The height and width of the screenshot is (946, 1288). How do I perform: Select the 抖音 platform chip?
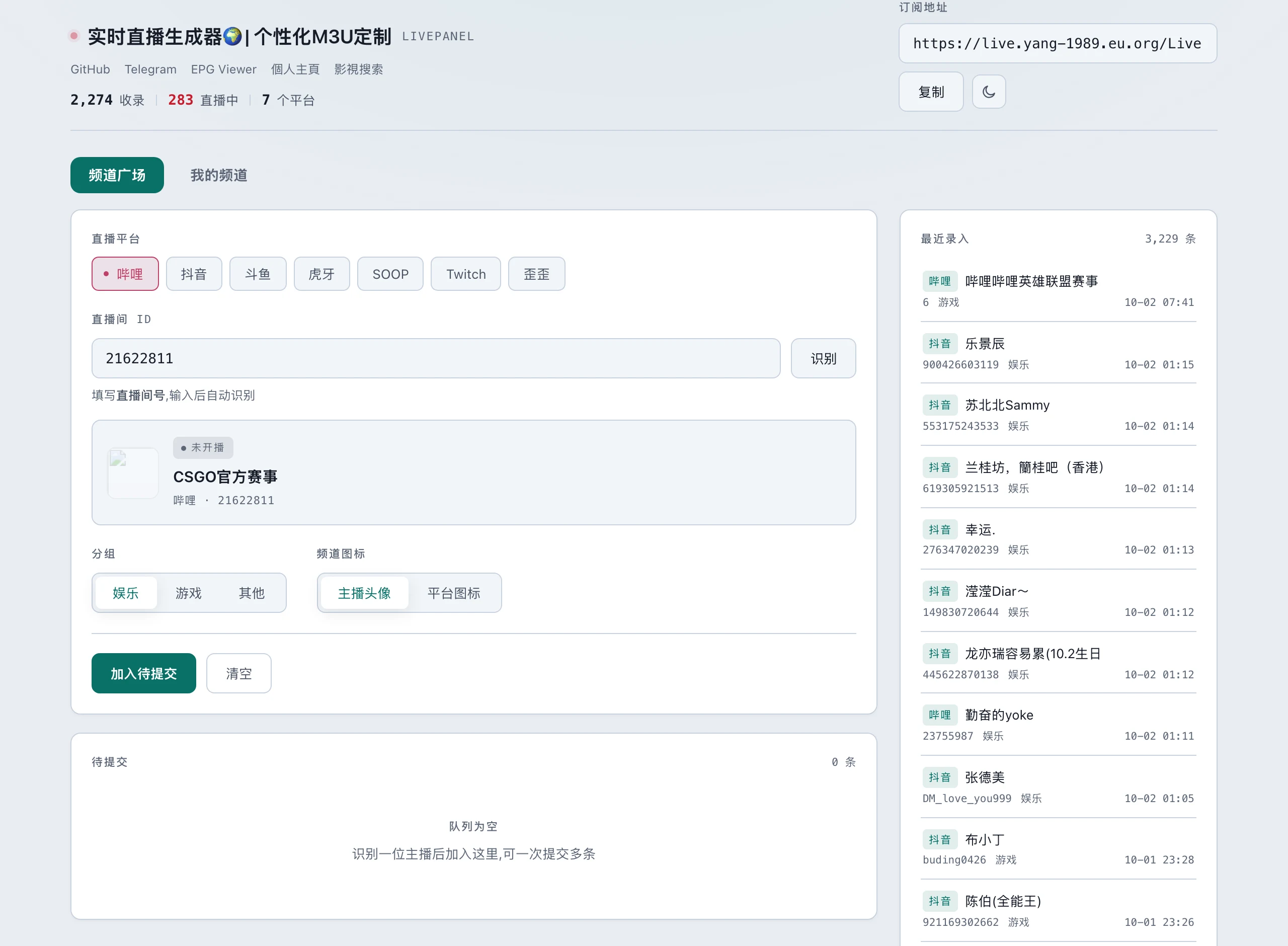click(x=194, y=274)
